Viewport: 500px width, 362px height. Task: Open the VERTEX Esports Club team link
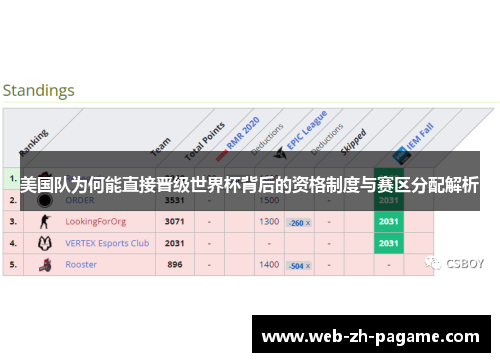pos(107,243)
